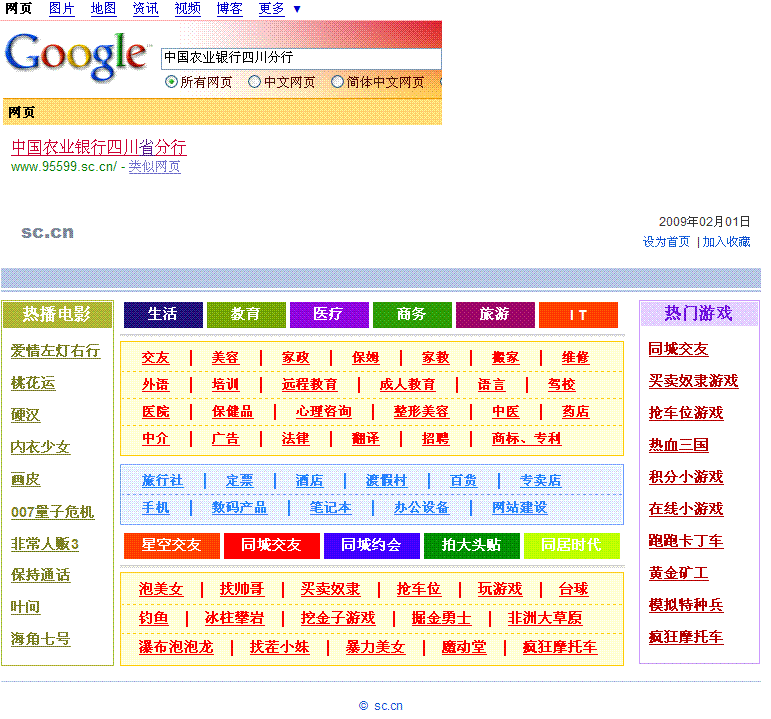Open the 硬汉 movie link

point(26,415)
